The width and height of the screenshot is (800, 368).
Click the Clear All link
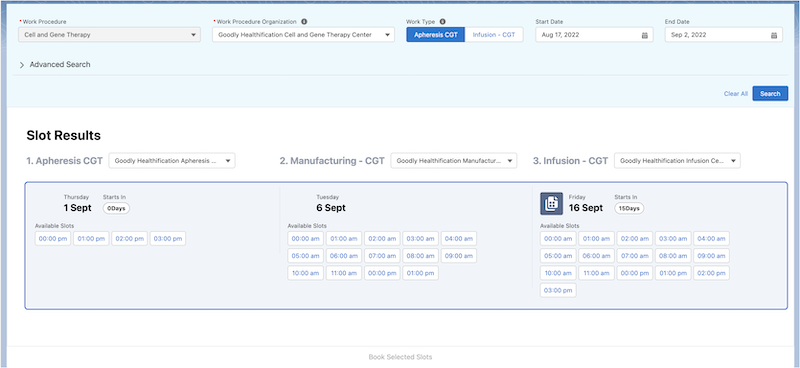pyautogui.click(x=736, y=94)
